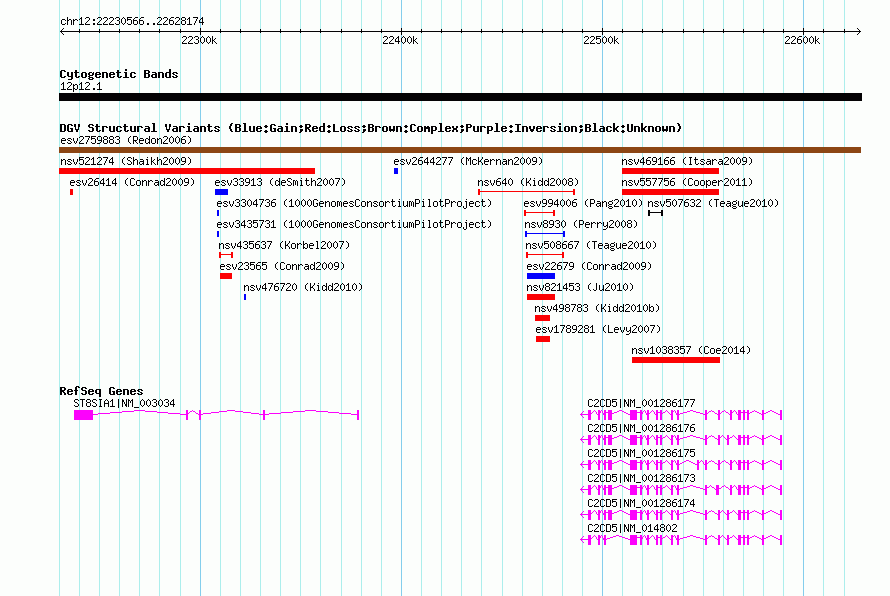890x596 pixels.
Task: Open nsv476720 (Kidd2010) variant label
Action: pos(303,287)
